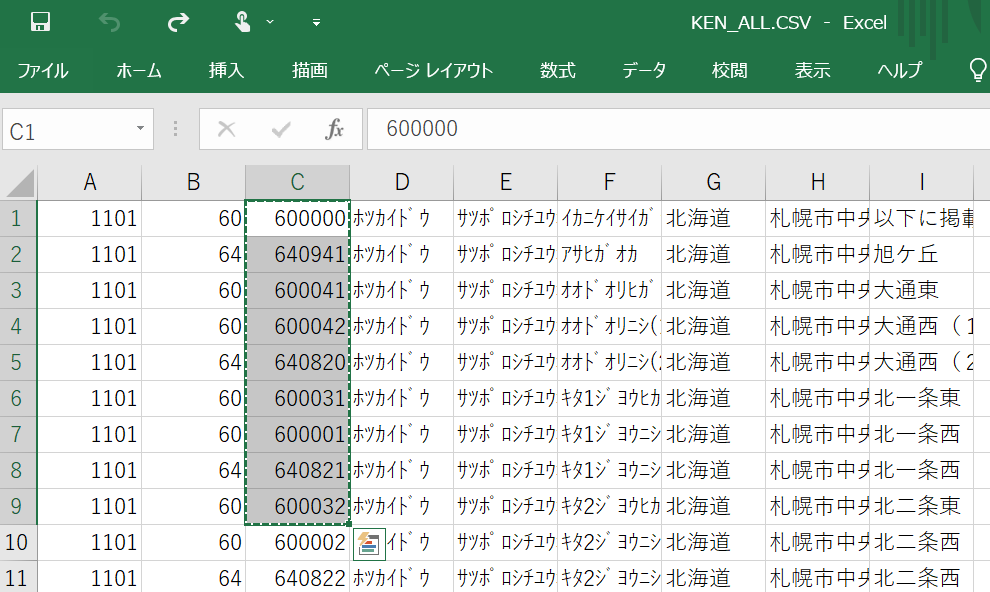The height and width of the screenshot is (592, 990).
Task: Click cell containing 640941
Action: (x=297, y=254)
